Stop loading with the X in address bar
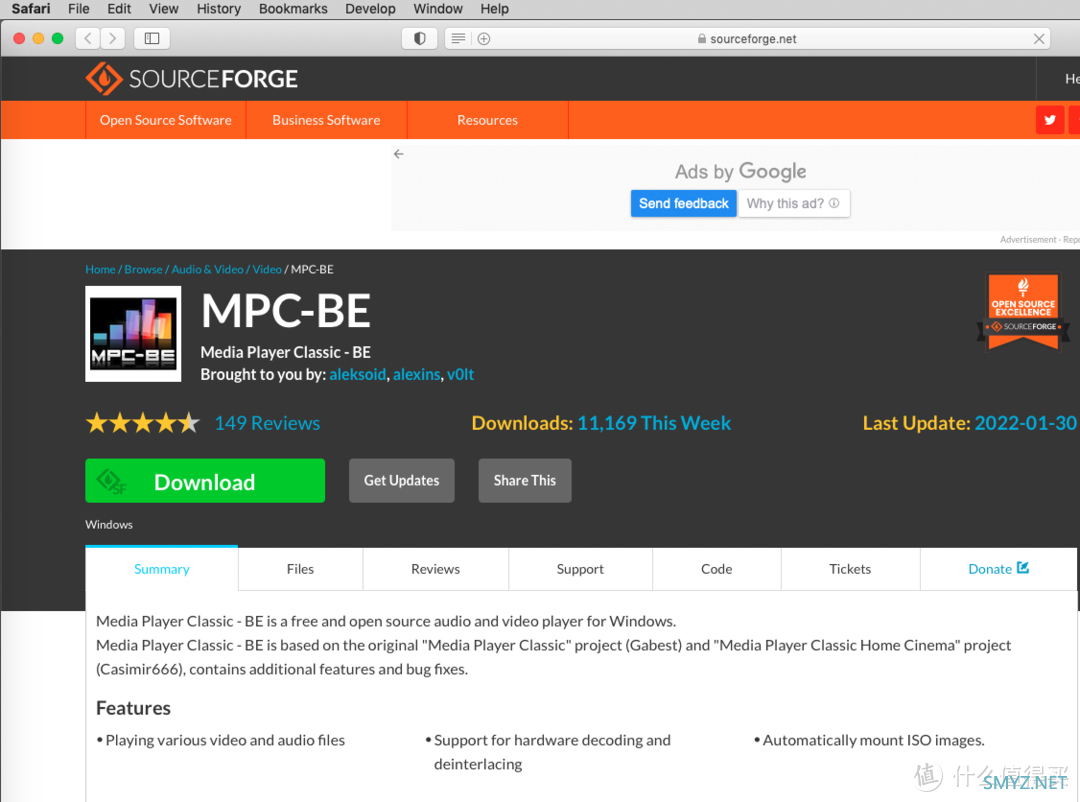Viewport: 1080px width, 802px height. pyautogui.click(x=1039, y=39)
